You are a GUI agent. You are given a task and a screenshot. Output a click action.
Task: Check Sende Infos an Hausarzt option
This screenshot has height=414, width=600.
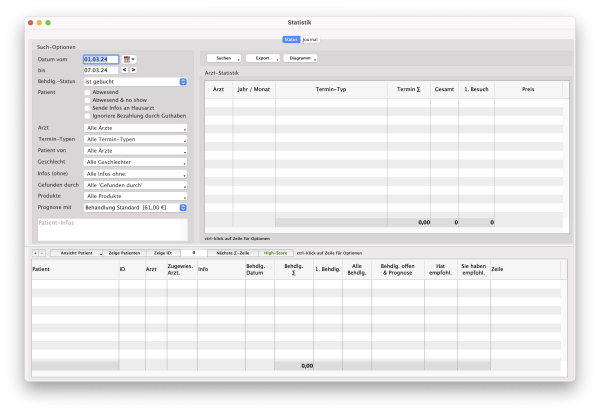tap(88, 108)
